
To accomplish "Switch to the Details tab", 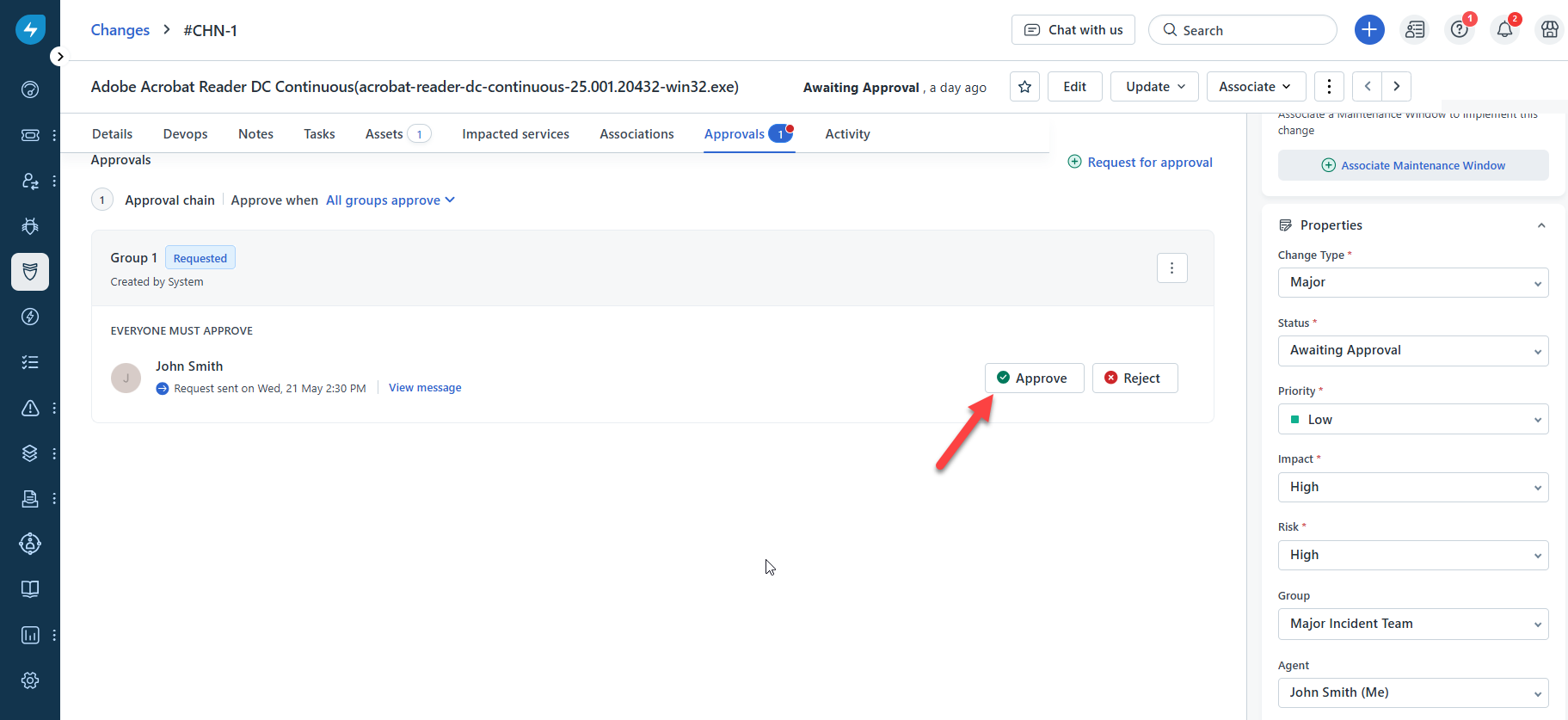I will tap(113, 134).
